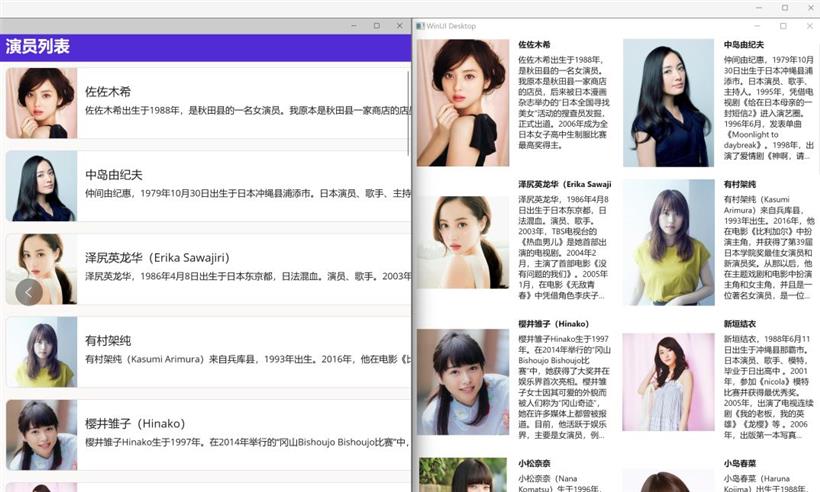Click 泽尻英龙华 (Erika Sawaji title in right grid
The width and height of the screenshot is (820, 492).
click(565, 185)
